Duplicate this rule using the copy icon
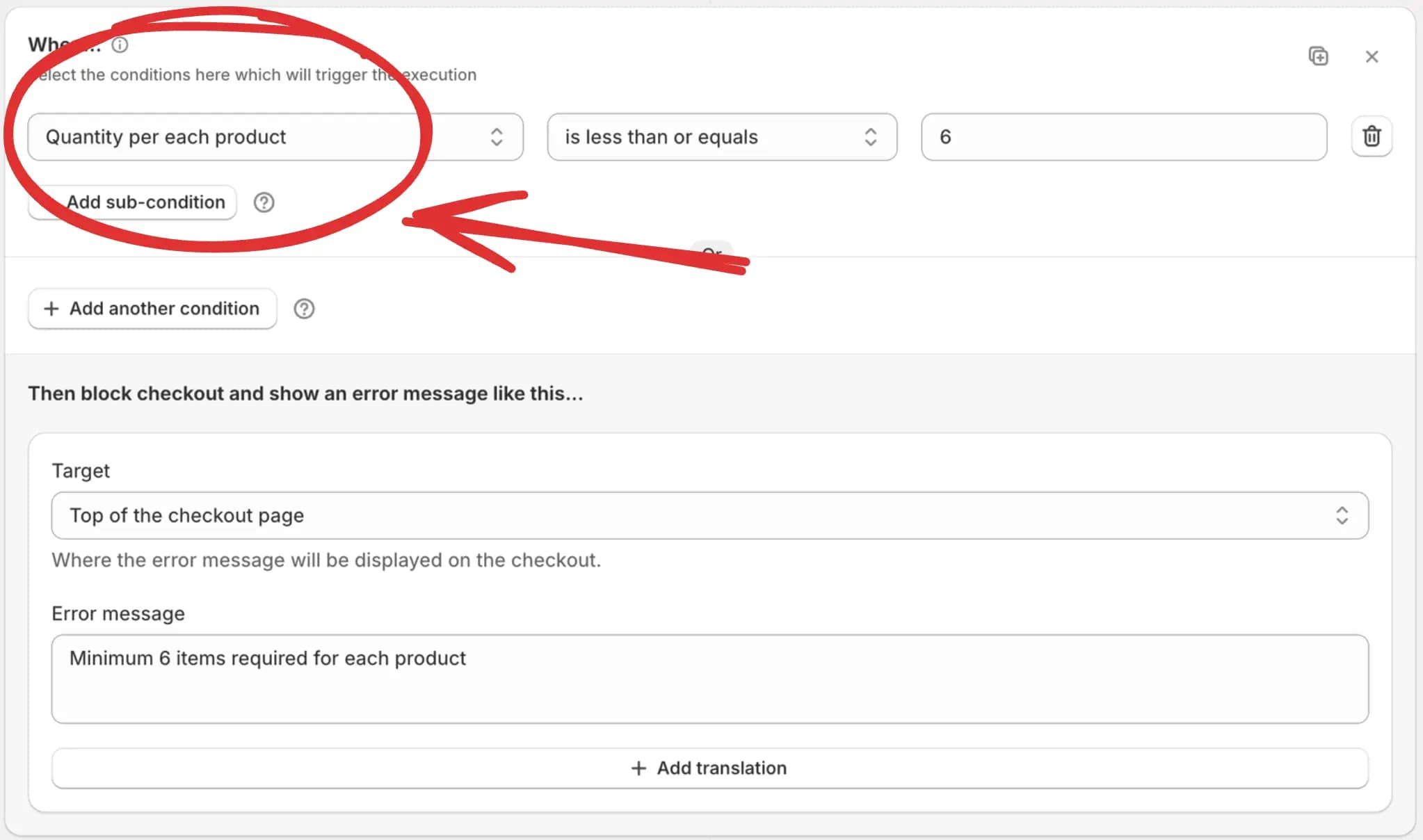 click(1318, 56)
